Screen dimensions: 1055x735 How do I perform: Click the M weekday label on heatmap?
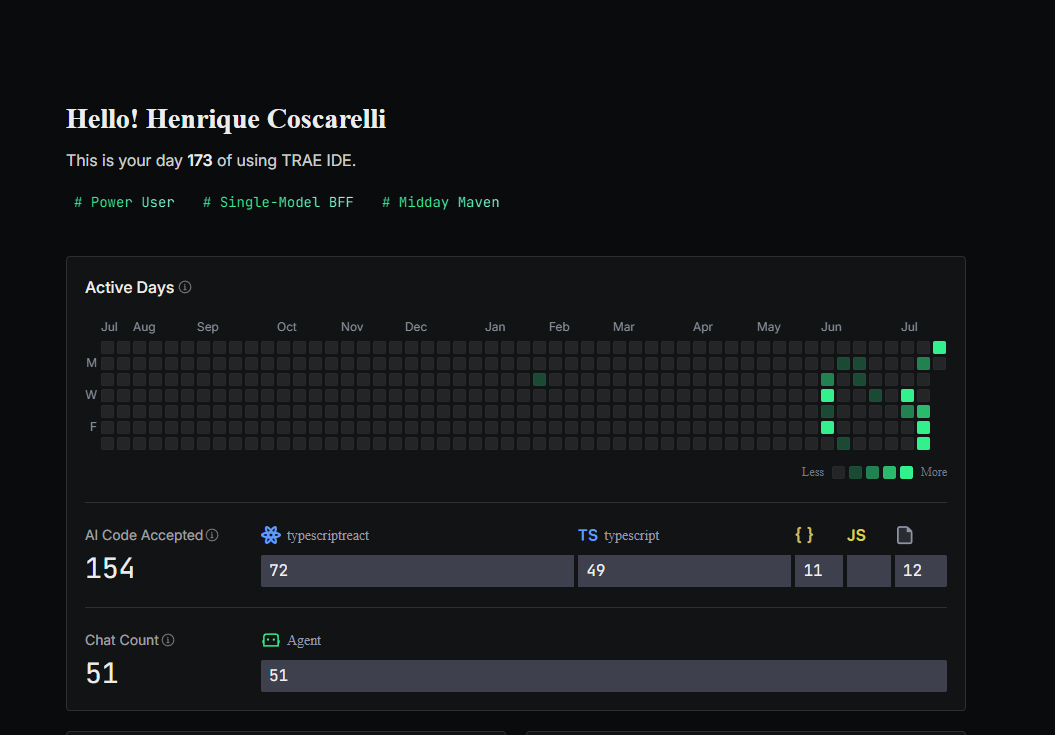pos(92,363)
